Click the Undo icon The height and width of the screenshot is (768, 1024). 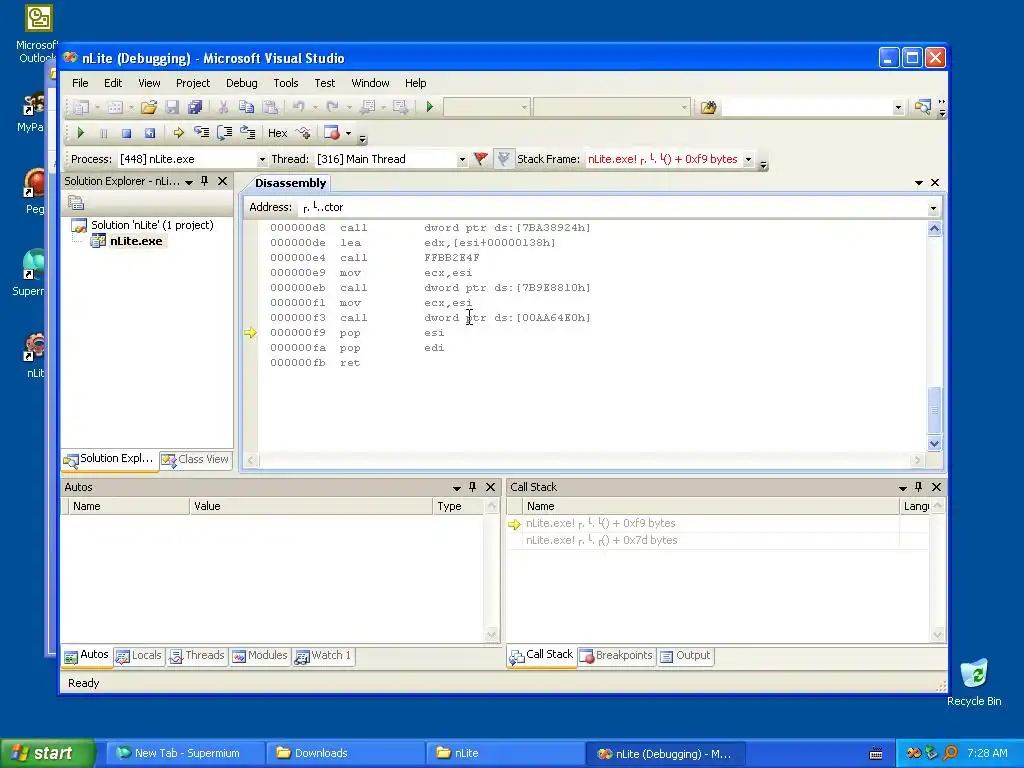pos(298,107)
